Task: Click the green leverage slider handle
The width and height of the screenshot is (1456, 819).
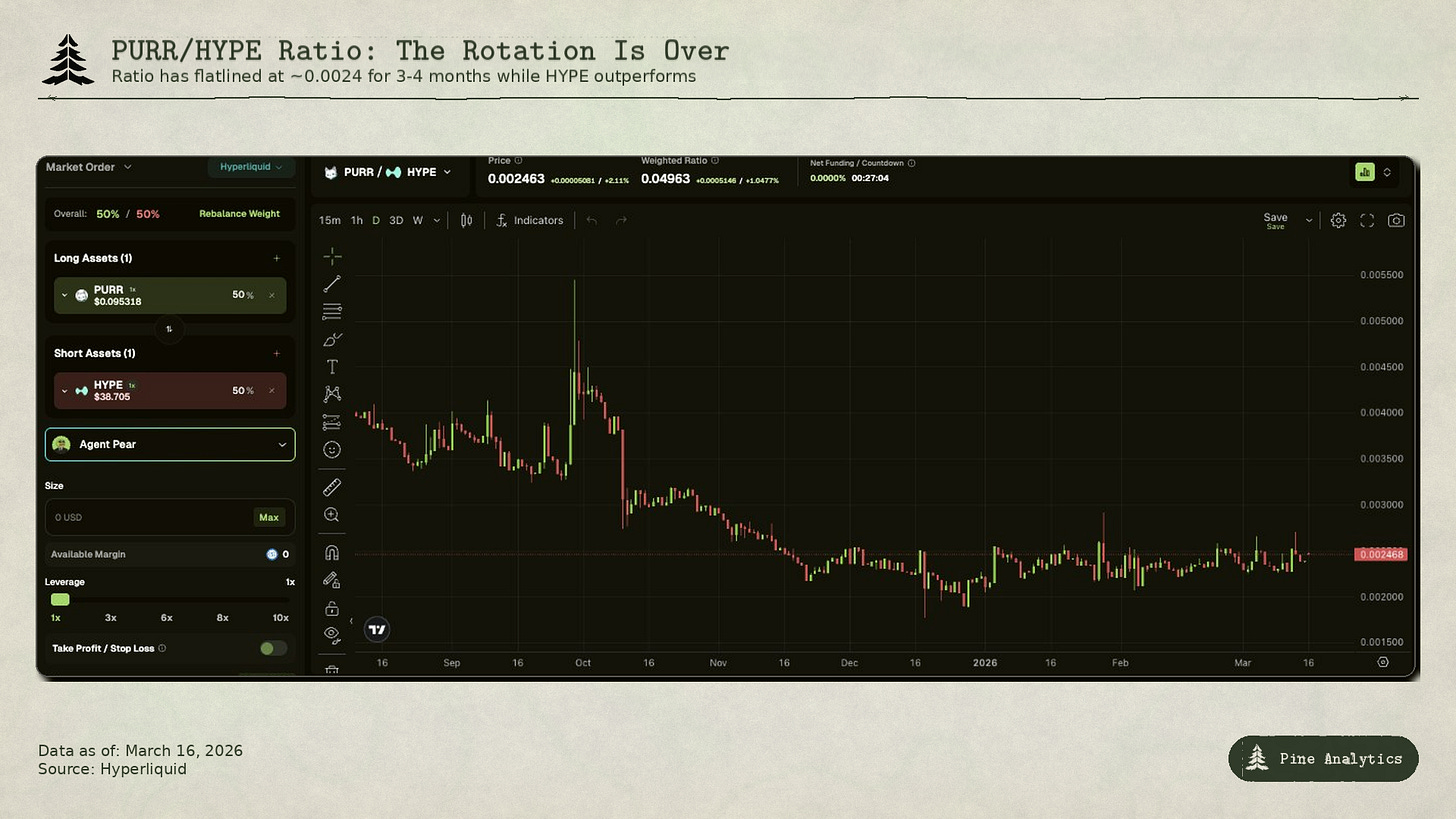Action: tap(60, 599)
